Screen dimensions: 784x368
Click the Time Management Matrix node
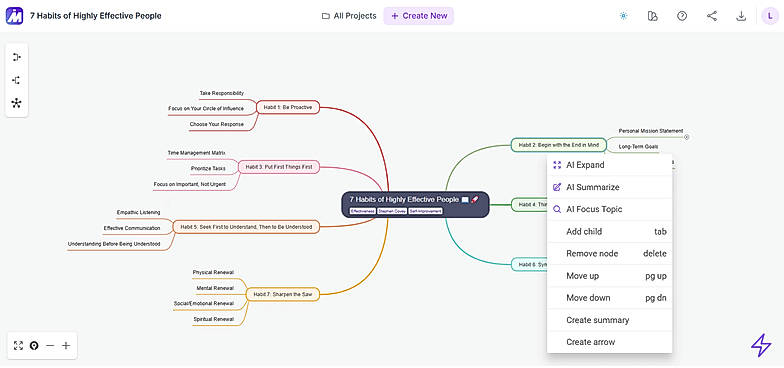[196, 152]
